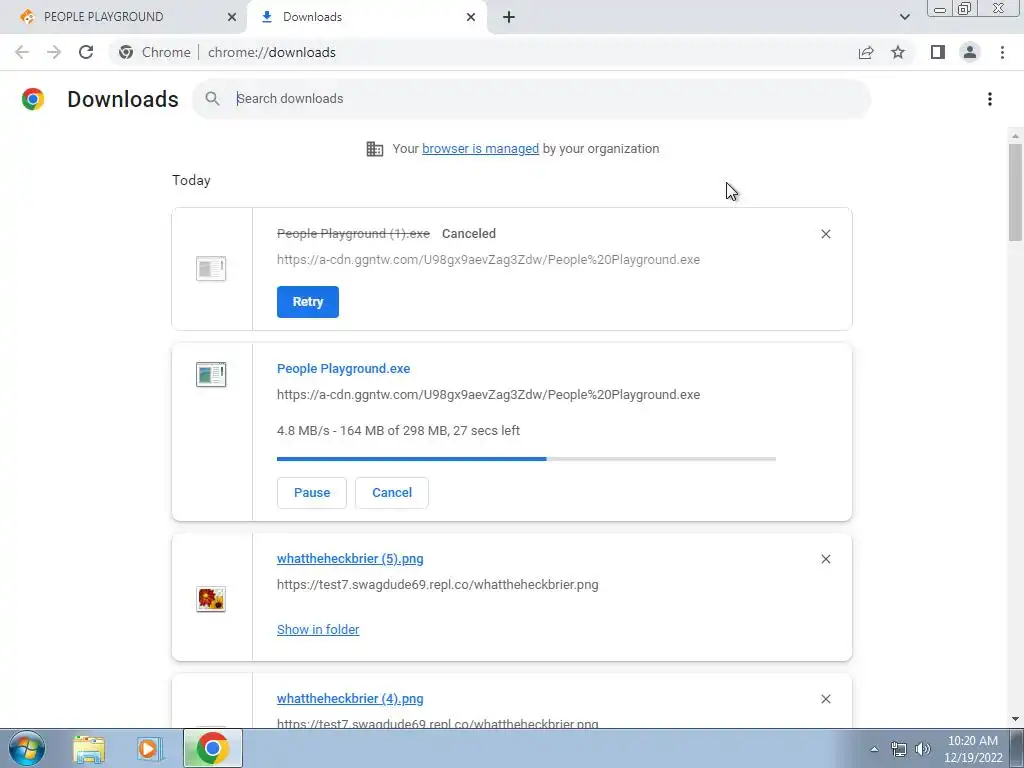Image resolution: width=1024 pixels, height=768 pixels.
Task: Cancel the People Playground.exe download
Action: point(392,492)
